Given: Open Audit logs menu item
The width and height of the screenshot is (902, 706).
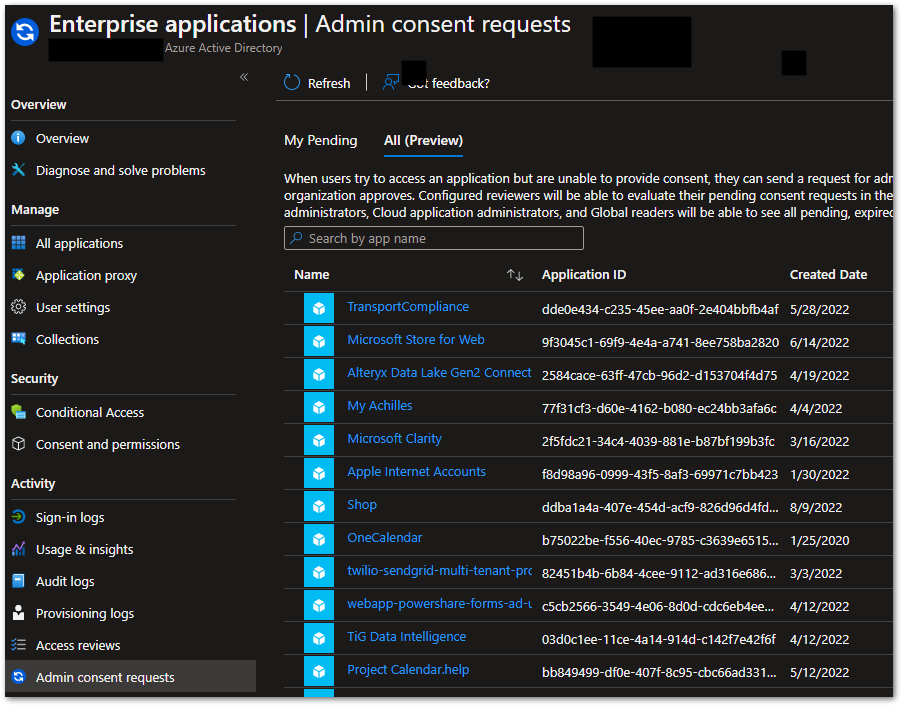Looking at the screenshot, I should 65,582.
